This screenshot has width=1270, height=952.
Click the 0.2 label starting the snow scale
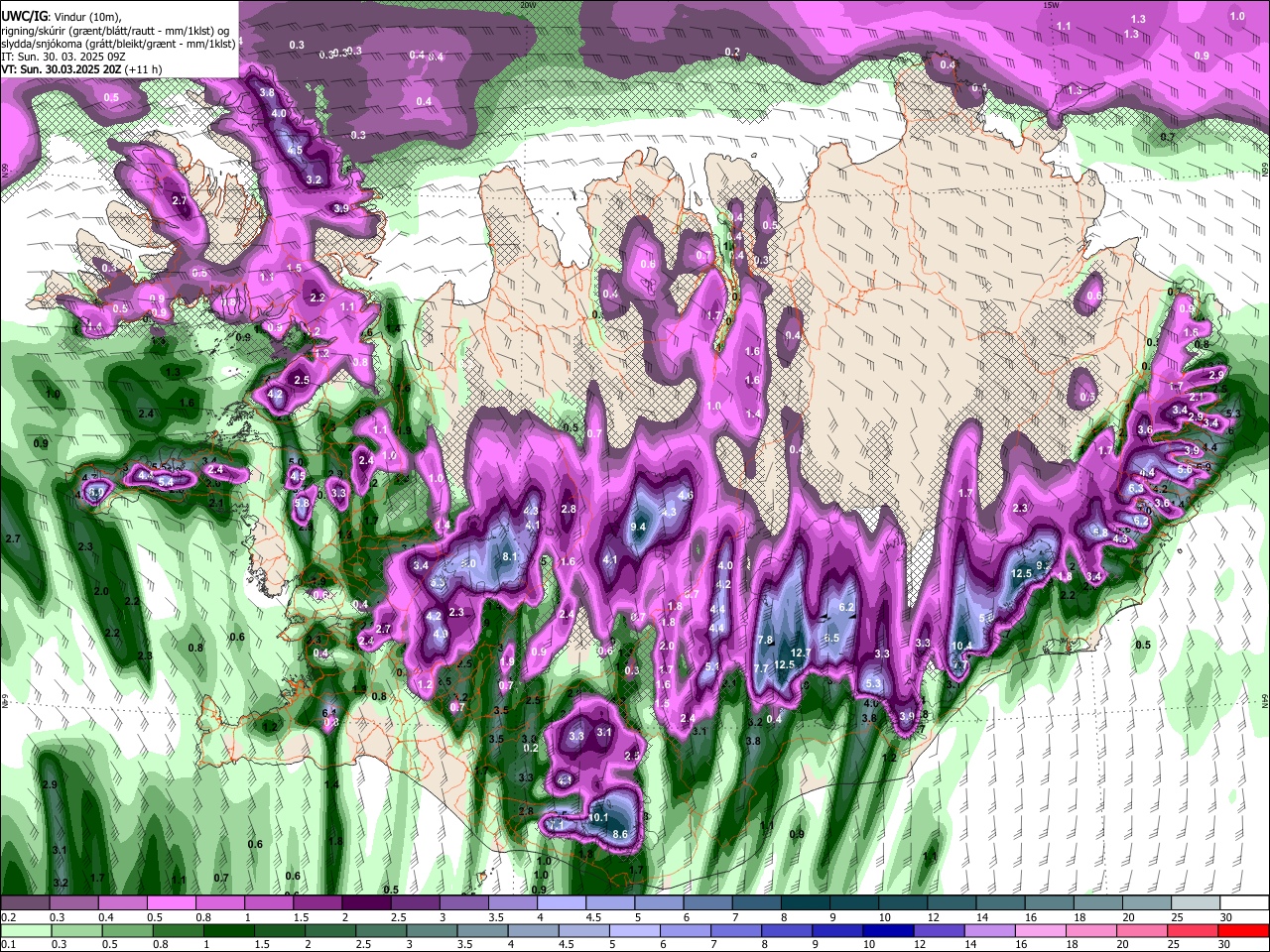coord(8,916)
